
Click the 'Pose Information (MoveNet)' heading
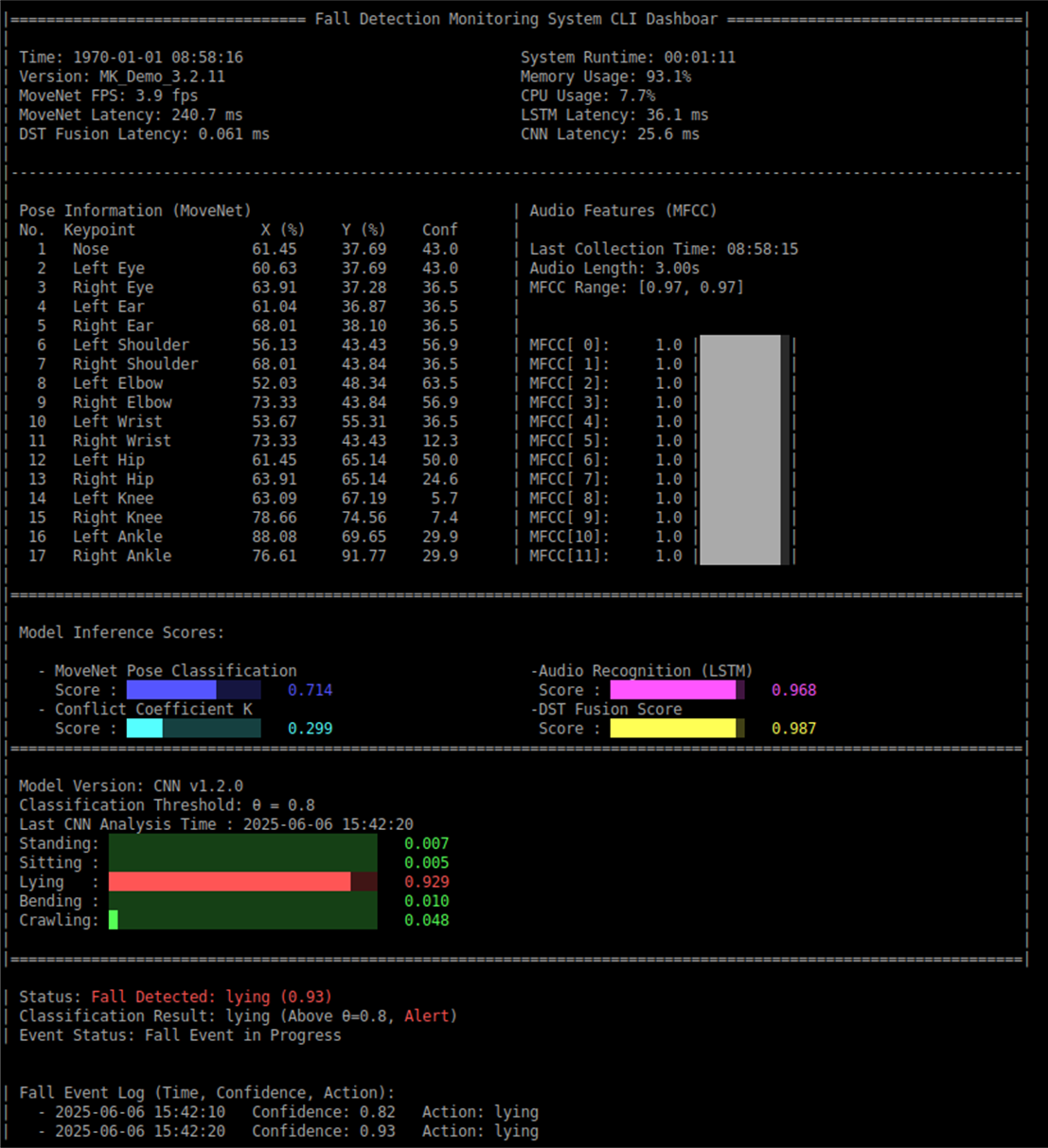135,210
